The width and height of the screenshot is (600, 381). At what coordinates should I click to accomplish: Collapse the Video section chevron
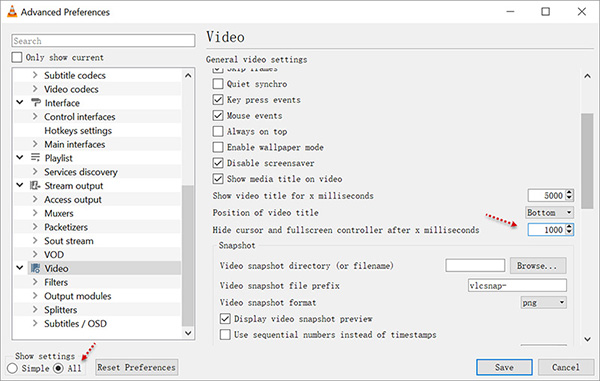(20, 268)
